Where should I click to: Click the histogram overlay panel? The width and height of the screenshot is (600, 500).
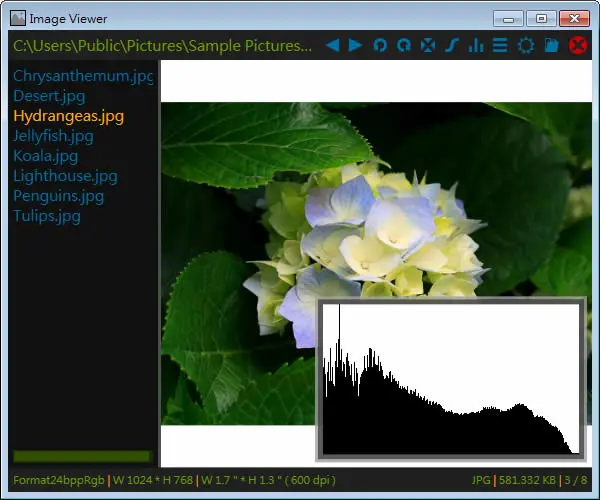tap(451, 379)
